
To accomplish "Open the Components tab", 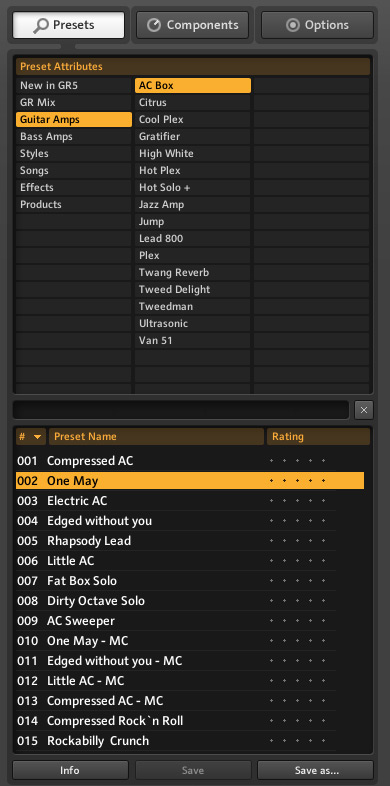I will tap(192, 25).
